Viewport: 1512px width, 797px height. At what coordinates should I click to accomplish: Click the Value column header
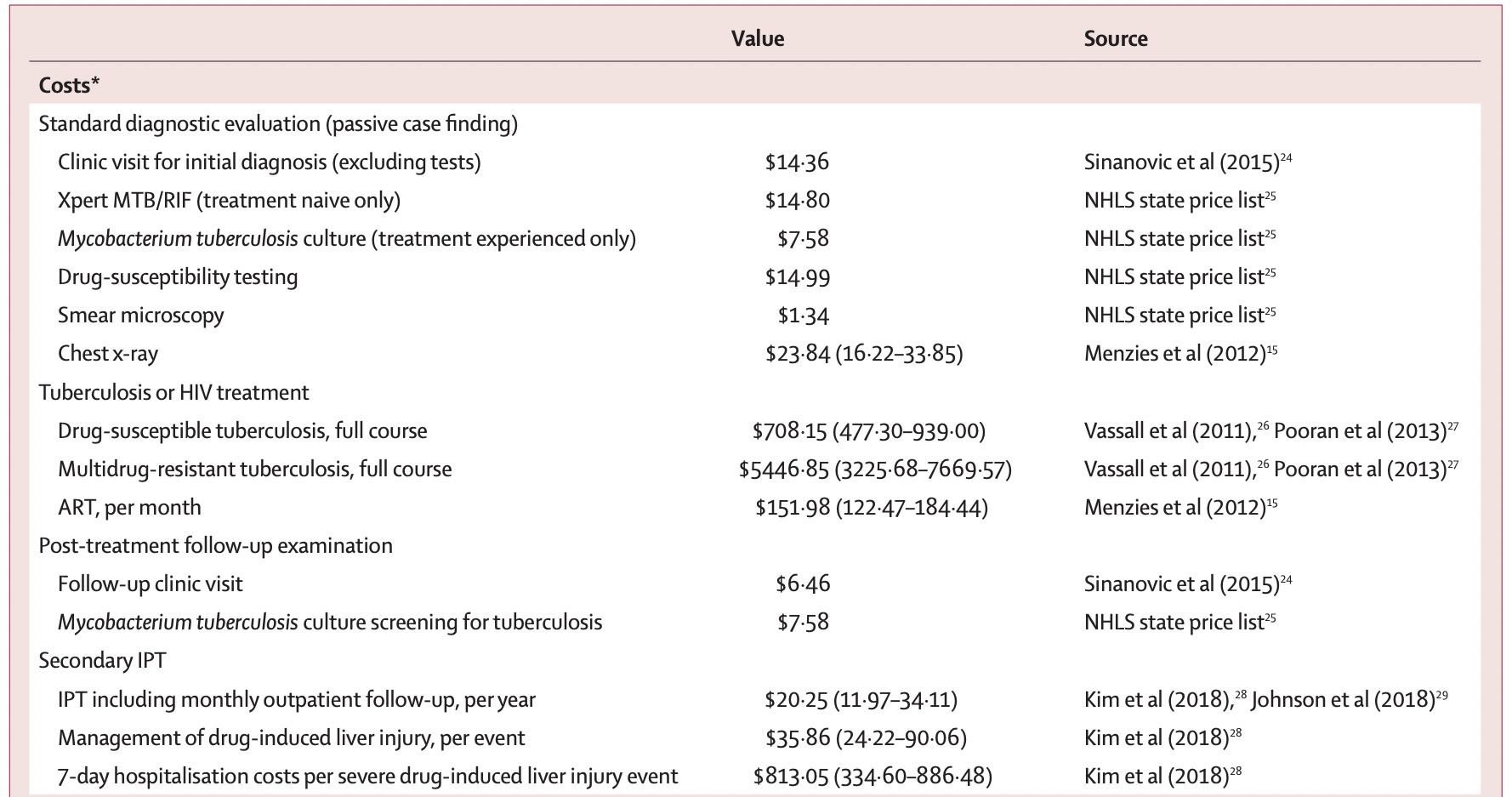[x=758, y=38]
